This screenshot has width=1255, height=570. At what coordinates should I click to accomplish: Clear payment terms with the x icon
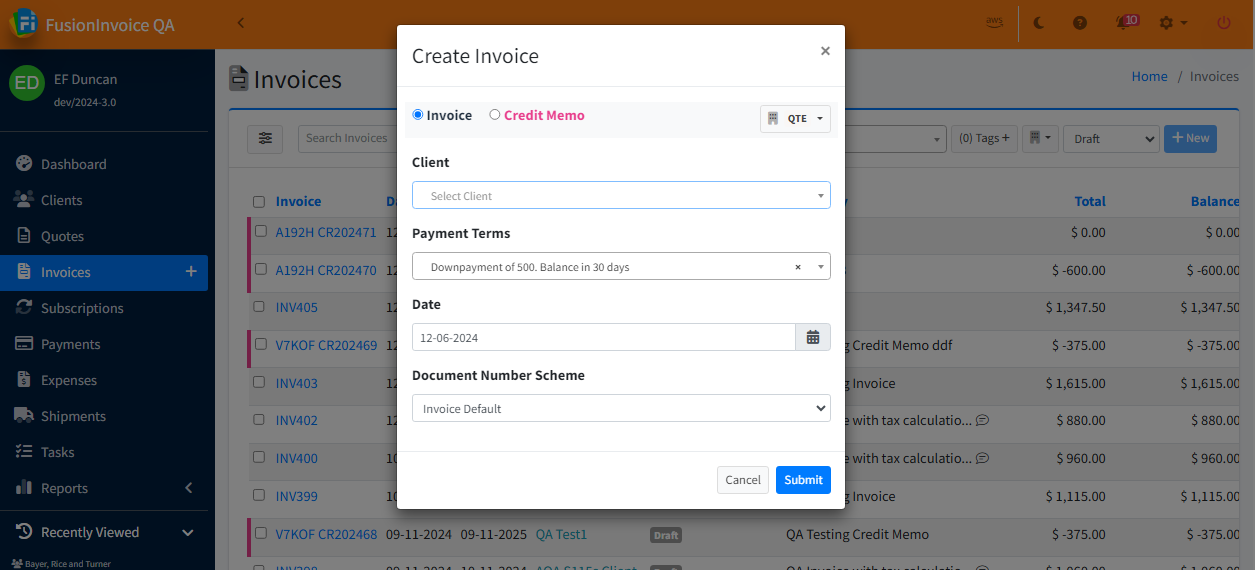tap(798, 267)
